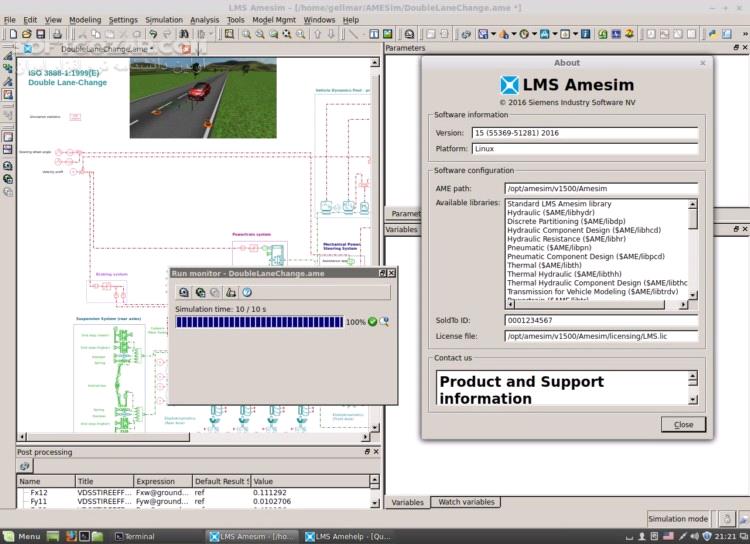
Task: Click the green refresh icon in toolbar
Action: [603, 34]
